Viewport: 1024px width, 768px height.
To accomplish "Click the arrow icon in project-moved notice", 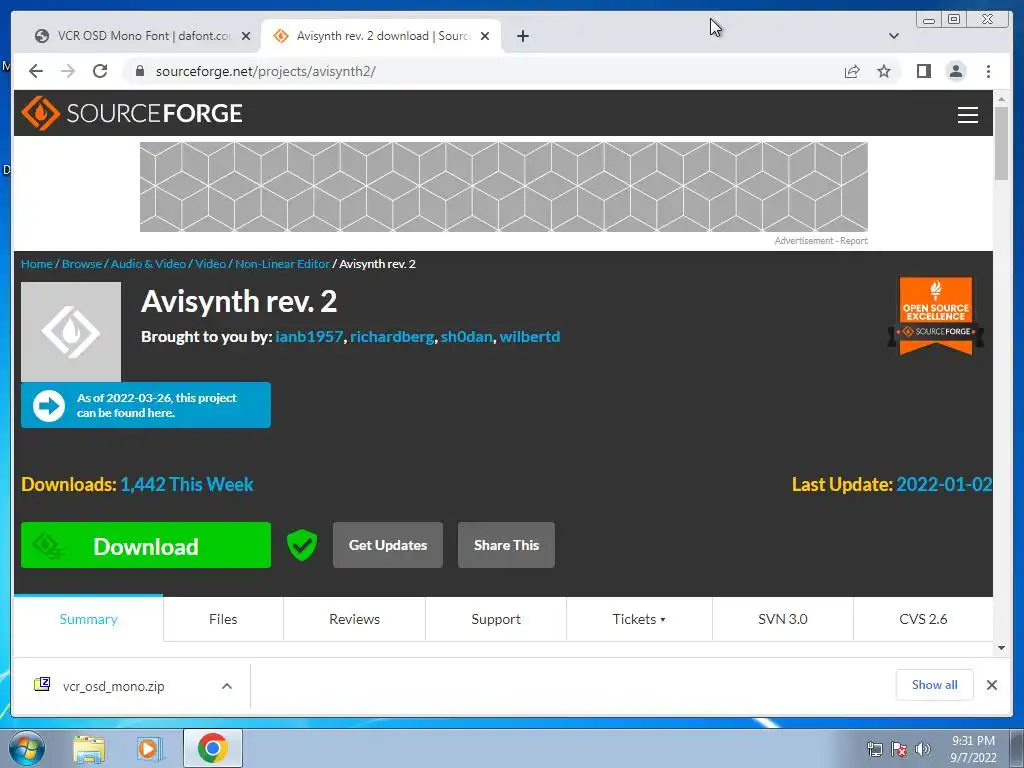I will click(49, 406).
